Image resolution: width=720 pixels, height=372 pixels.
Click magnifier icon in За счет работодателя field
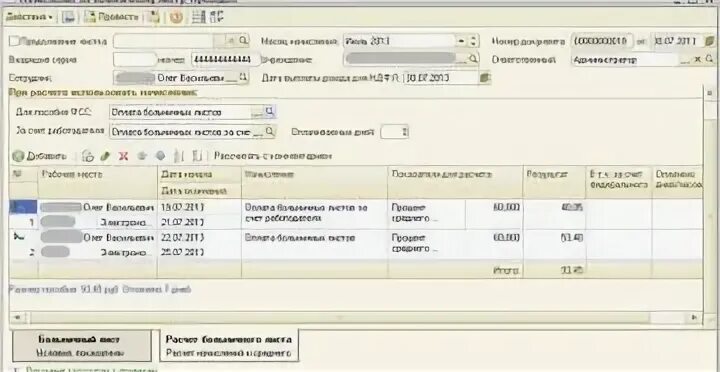[270, 132]
